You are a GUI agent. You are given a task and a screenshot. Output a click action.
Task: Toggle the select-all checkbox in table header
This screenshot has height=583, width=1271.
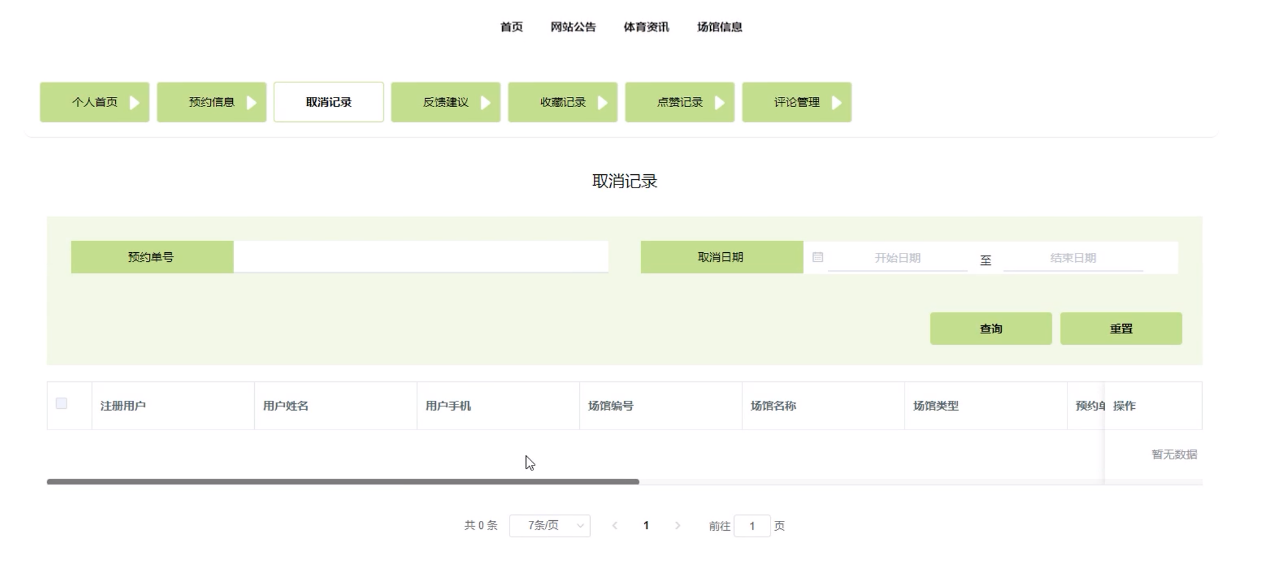(62, 404)
